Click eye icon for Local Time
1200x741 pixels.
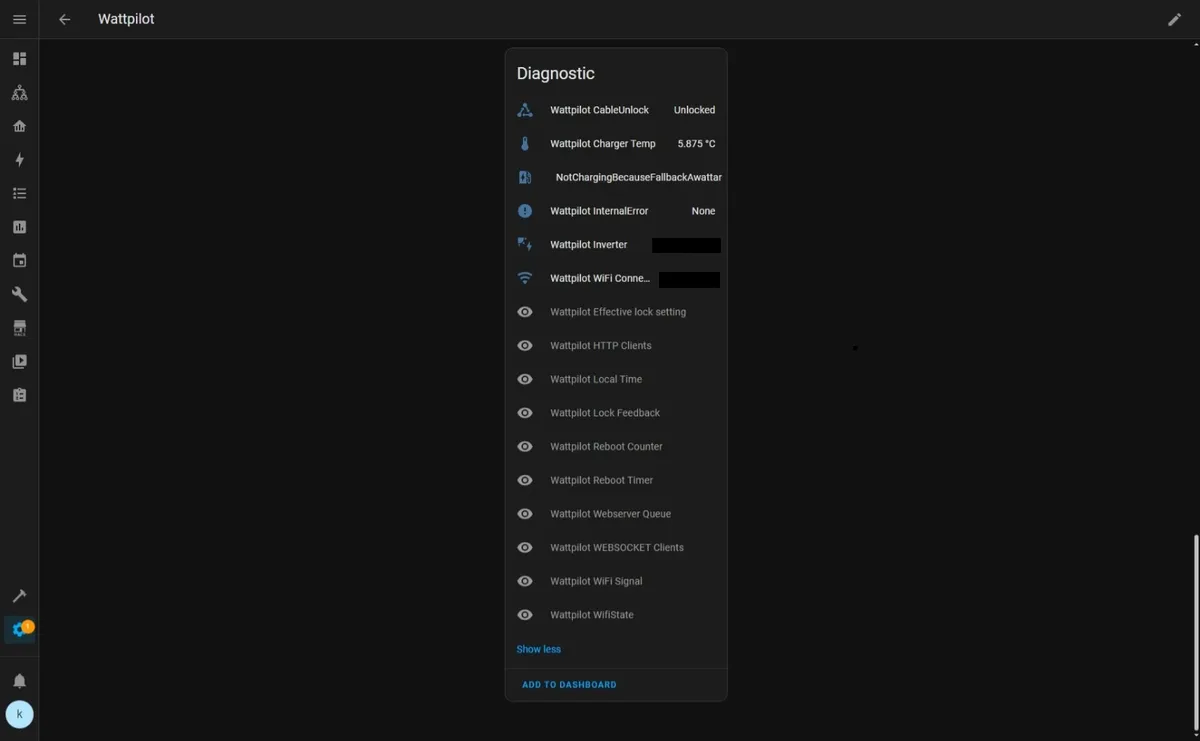(x=525, y=379)
